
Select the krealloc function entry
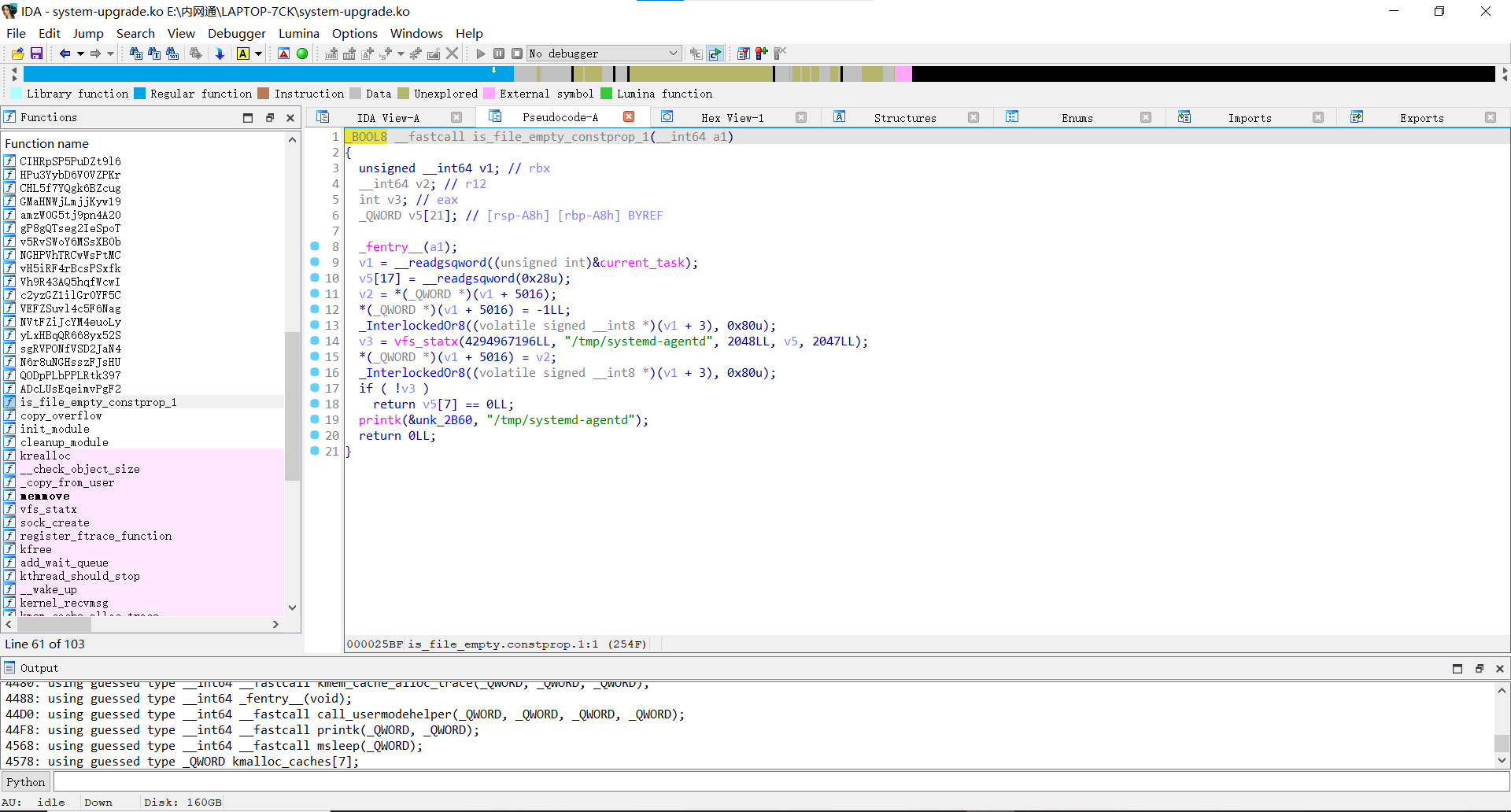click(46, 456)
